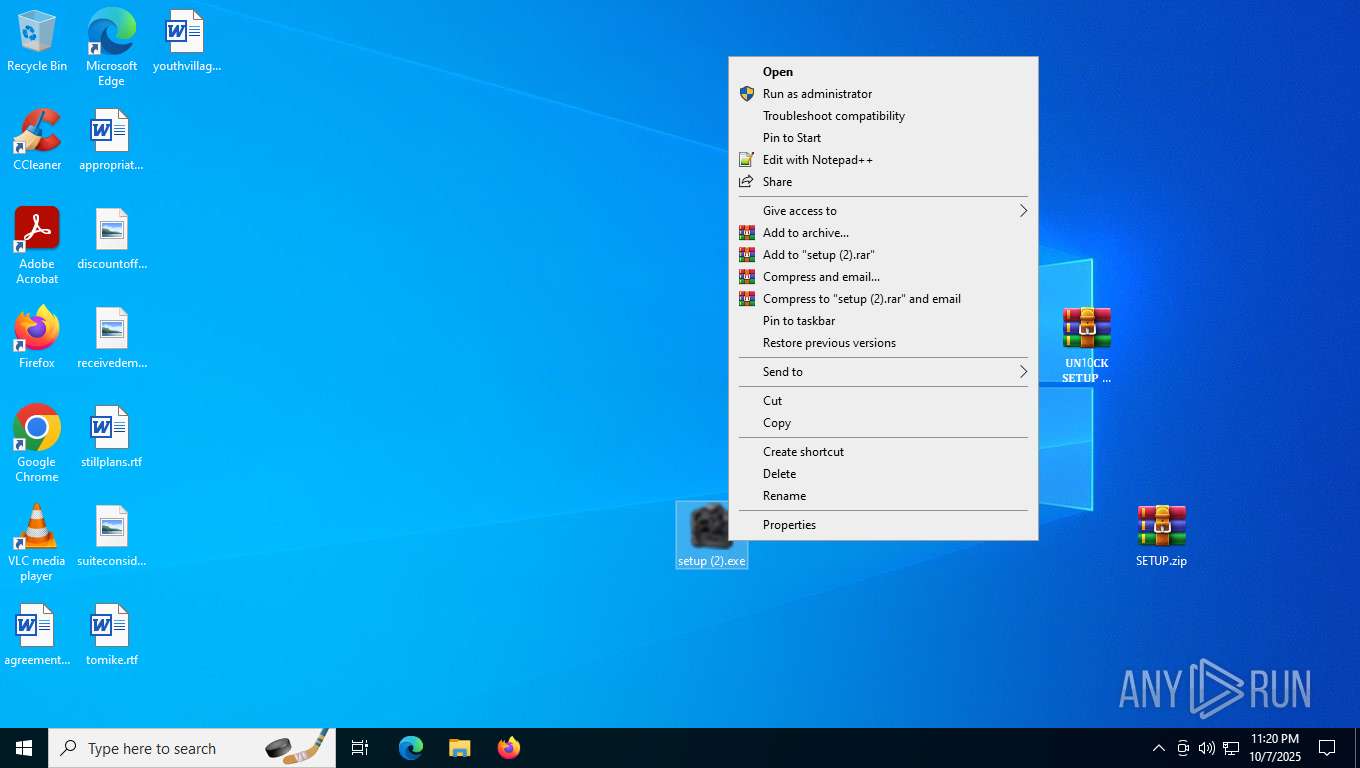Show hidden system tray icons

1158,748
